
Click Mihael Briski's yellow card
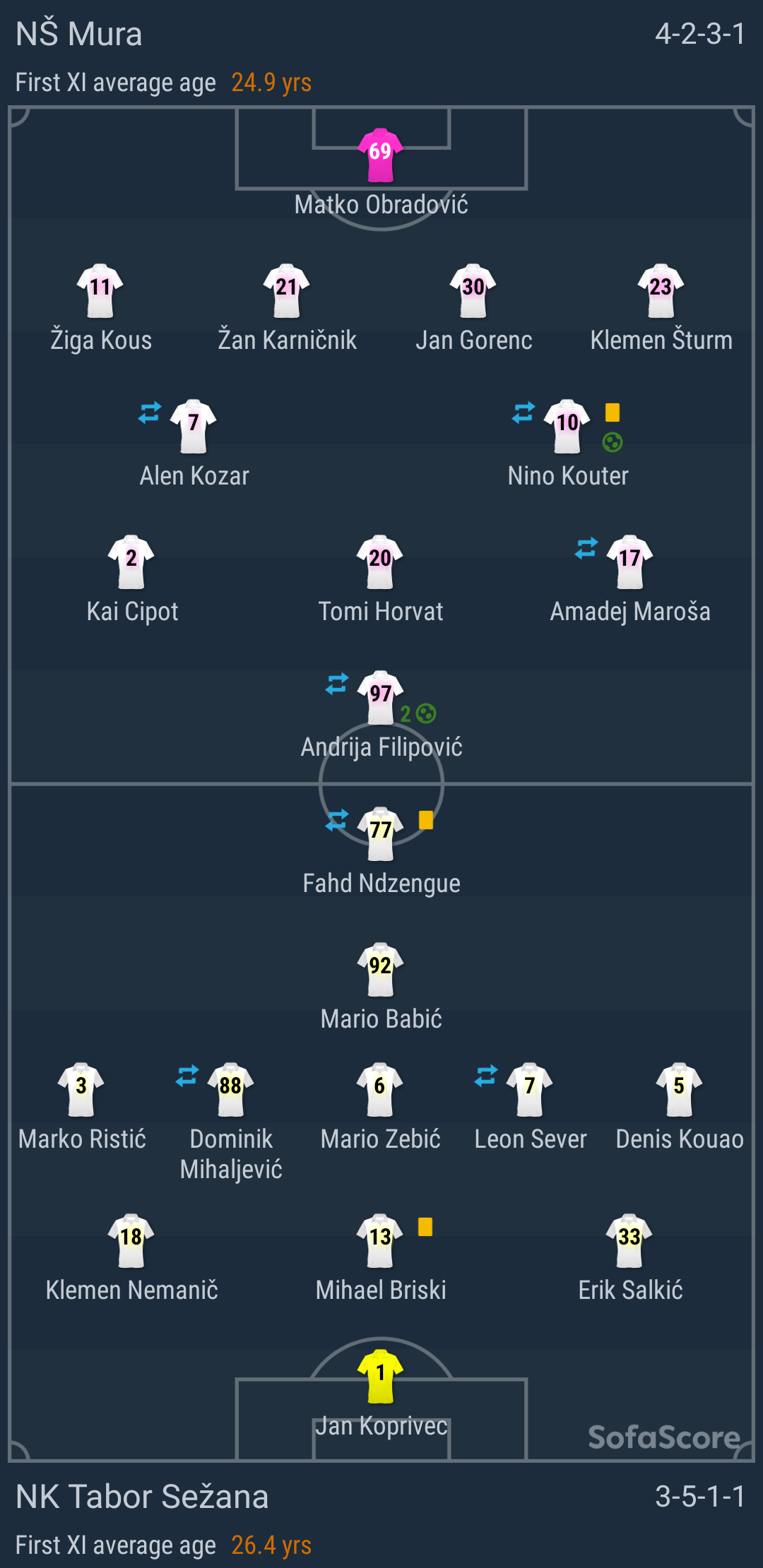tap(425, 1227)
